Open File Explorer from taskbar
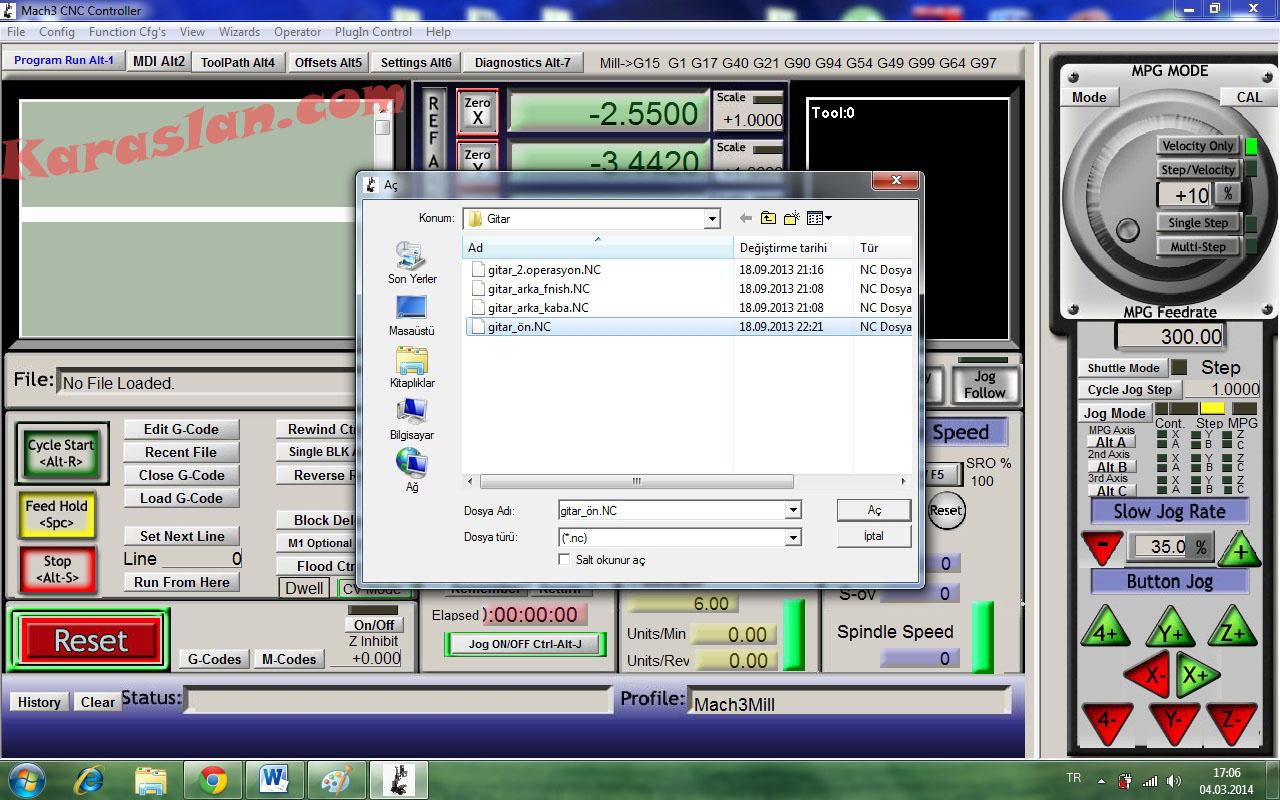This screenshot has width=1280, height=800. pos(151,779)
